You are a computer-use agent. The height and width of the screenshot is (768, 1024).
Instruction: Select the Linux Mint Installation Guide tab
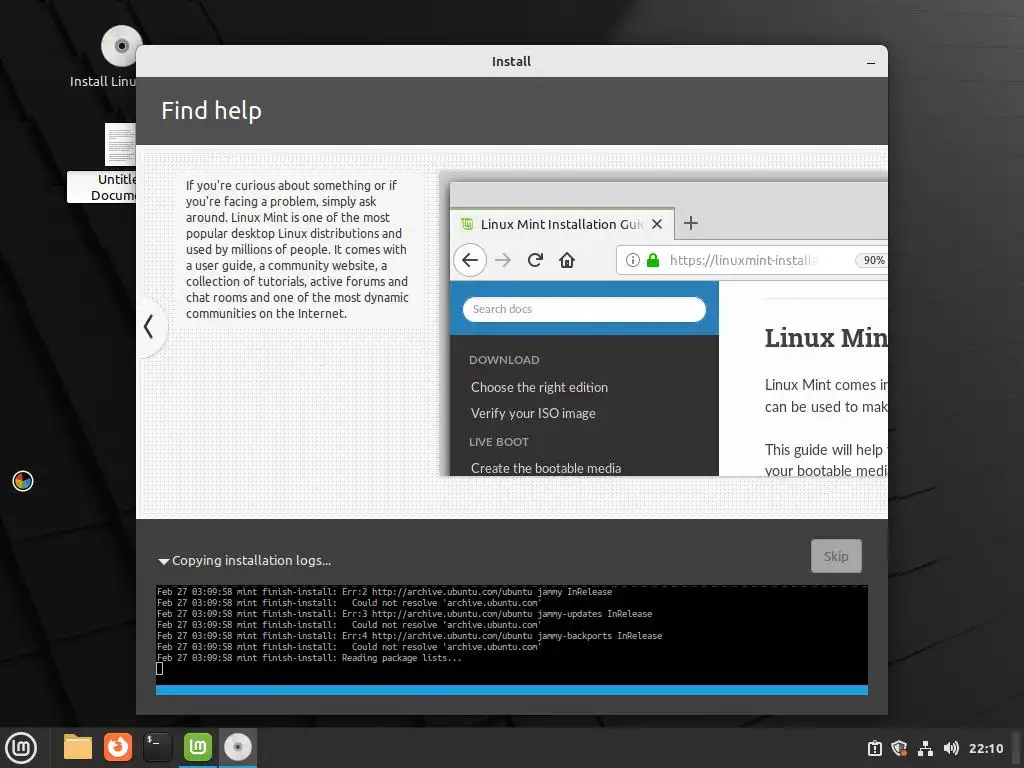point(562,224)
